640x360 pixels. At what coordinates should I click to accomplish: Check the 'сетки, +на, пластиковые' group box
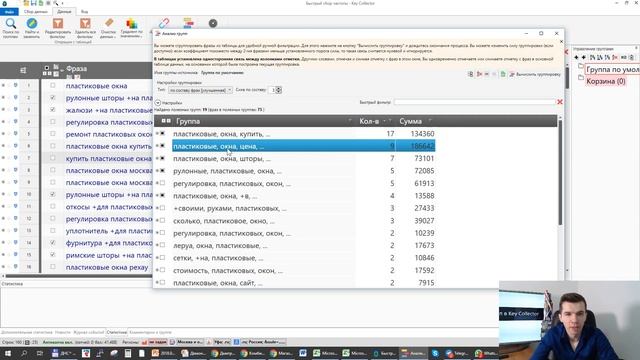coord(162,258)
